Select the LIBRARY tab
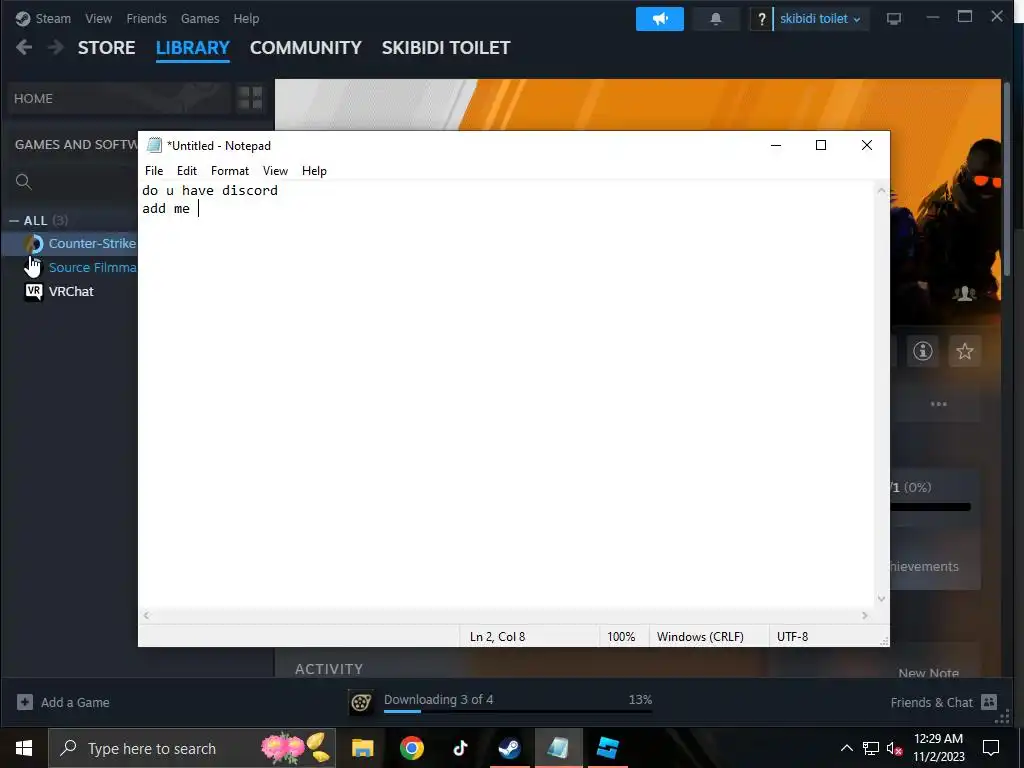This screenshot has width=1024, height=768. click(193, 48)
